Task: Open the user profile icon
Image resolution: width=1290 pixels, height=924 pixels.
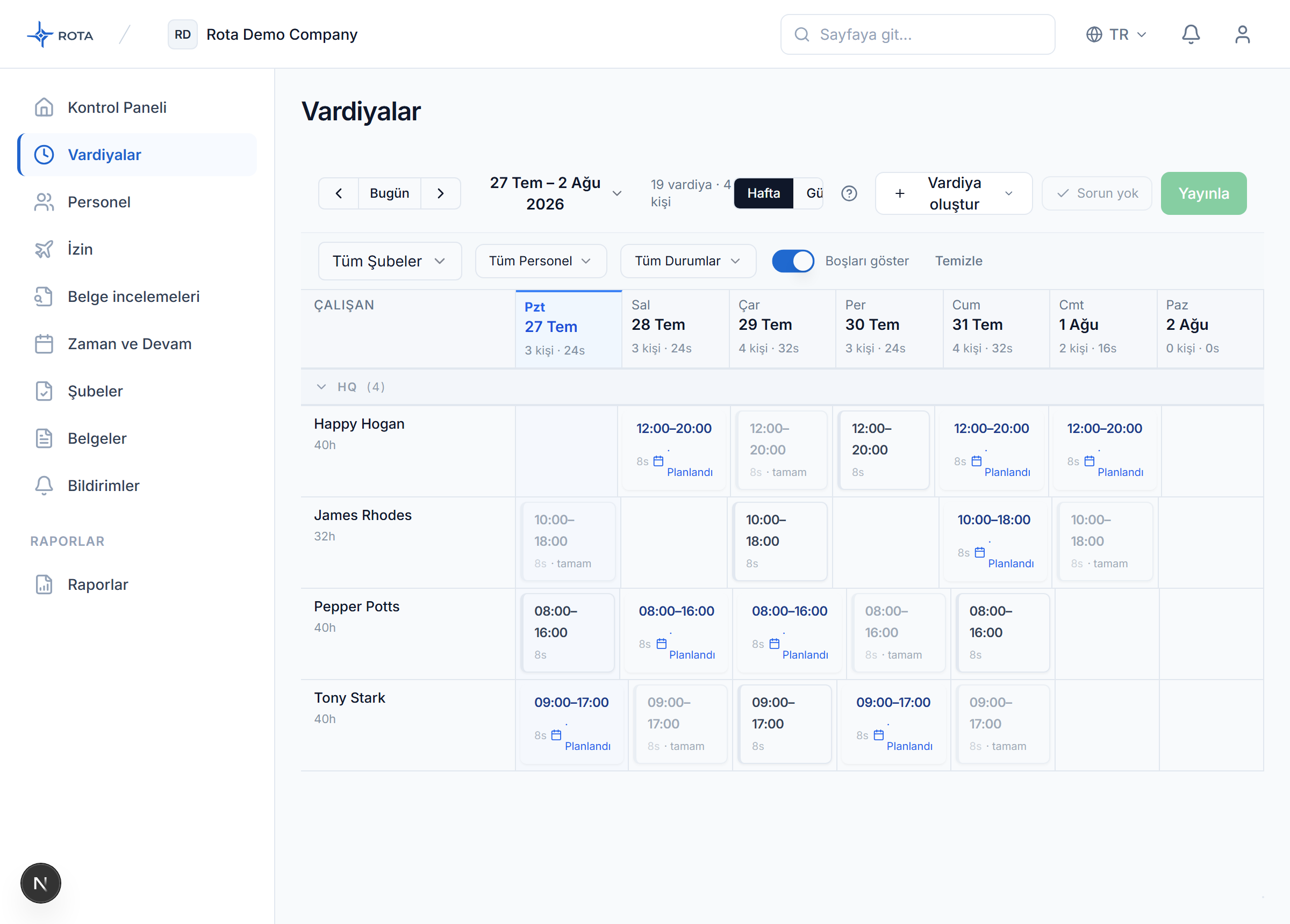Action: point(1242,34)
